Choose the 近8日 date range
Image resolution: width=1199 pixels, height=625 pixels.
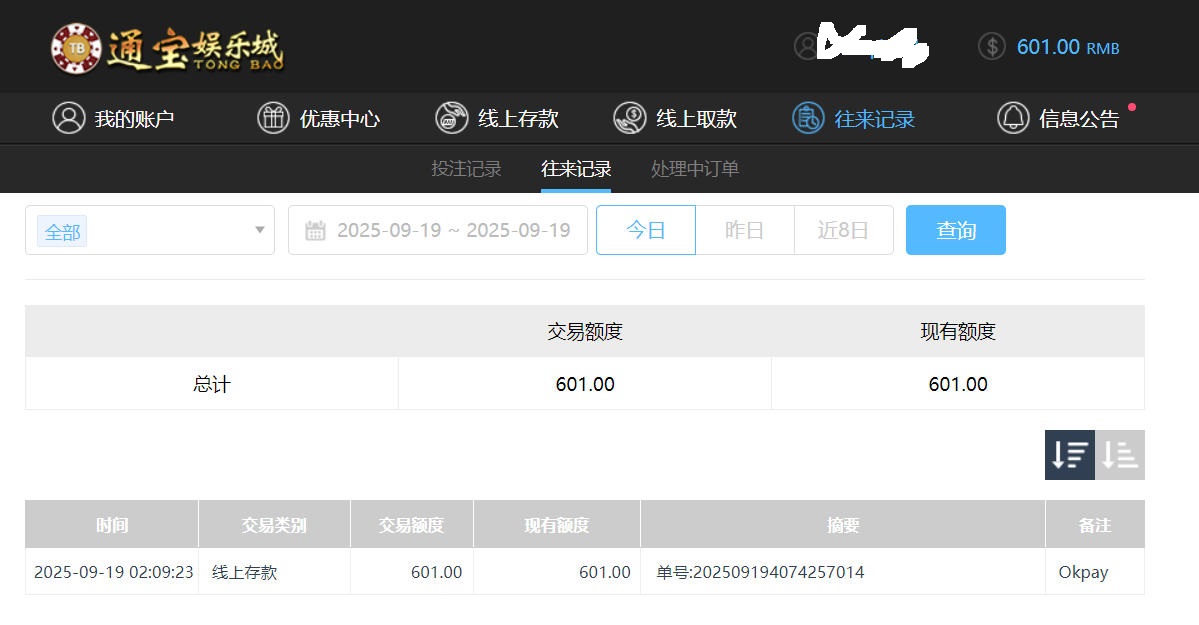click(843, 230)
